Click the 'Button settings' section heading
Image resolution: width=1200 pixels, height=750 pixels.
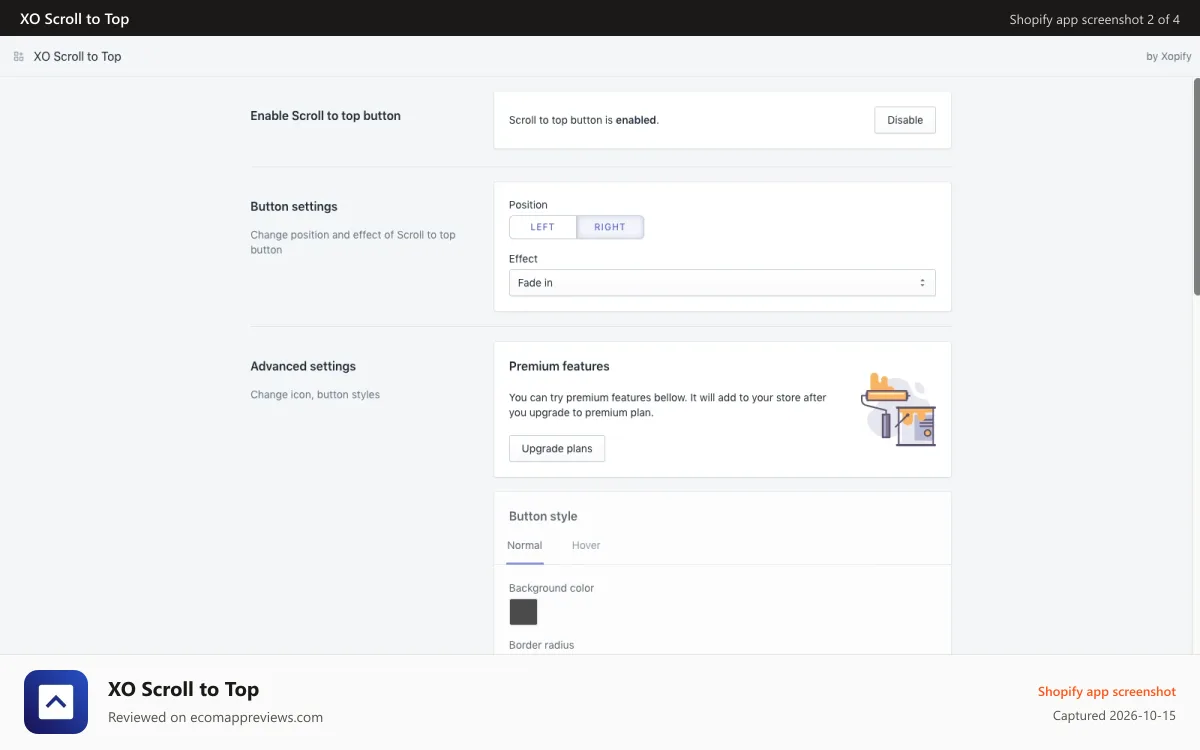[294, 207]
